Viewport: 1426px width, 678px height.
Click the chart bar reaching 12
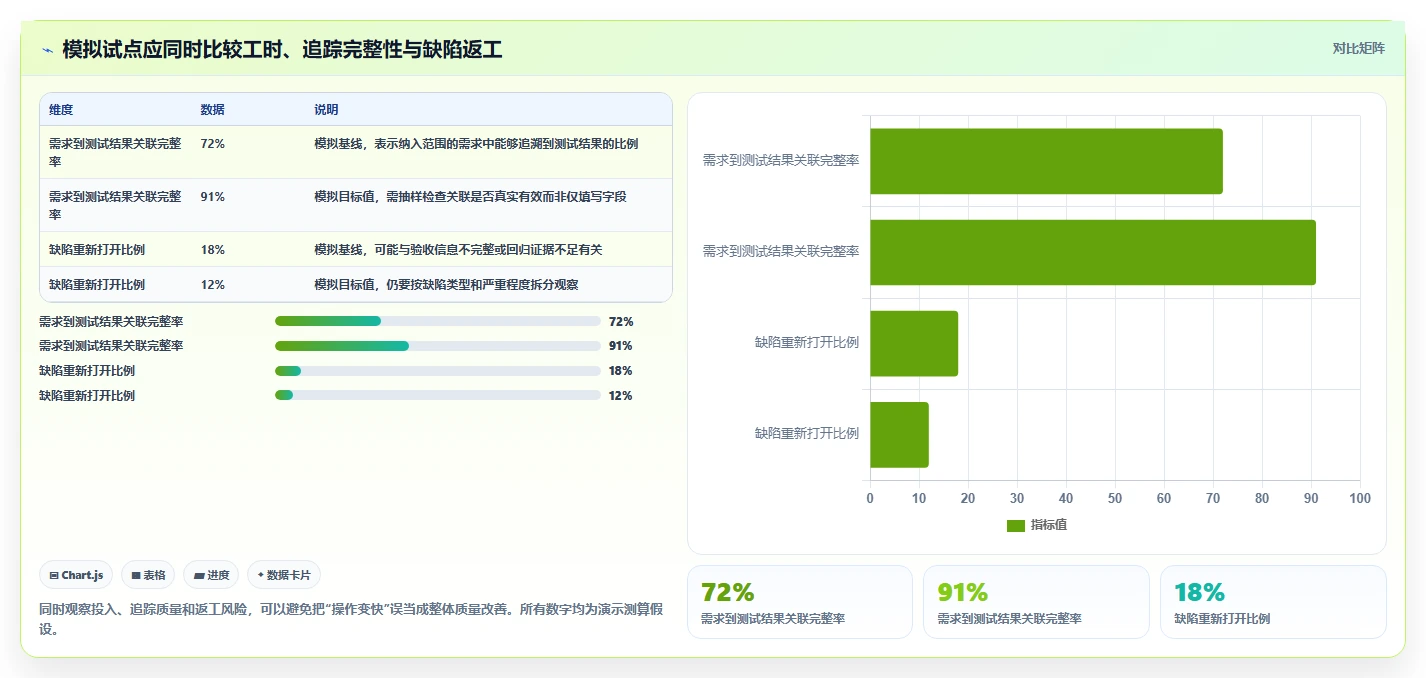click(899, 434)
